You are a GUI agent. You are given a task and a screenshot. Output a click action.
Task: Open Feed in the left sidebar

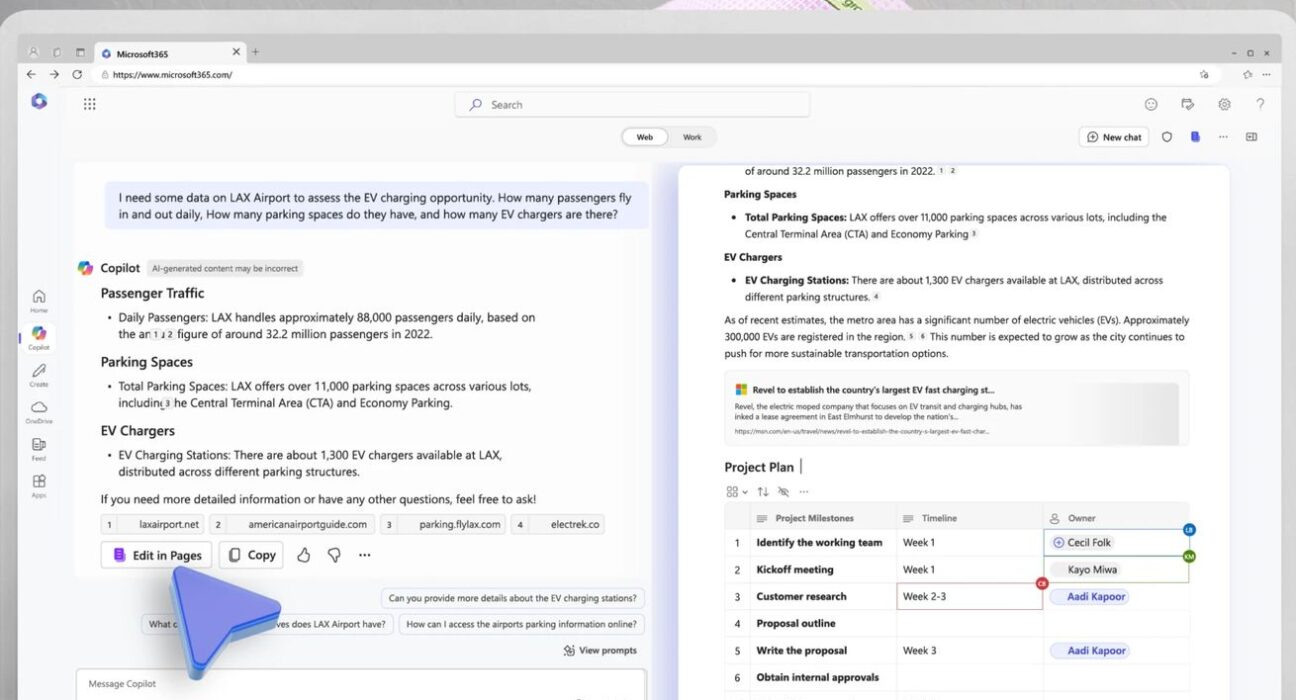pos(39,449)
